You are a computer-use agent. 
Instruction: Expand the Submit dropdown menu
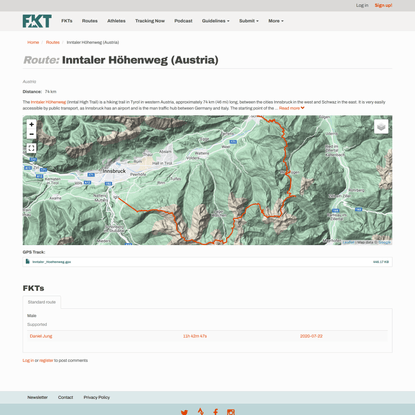click(249, 21)
